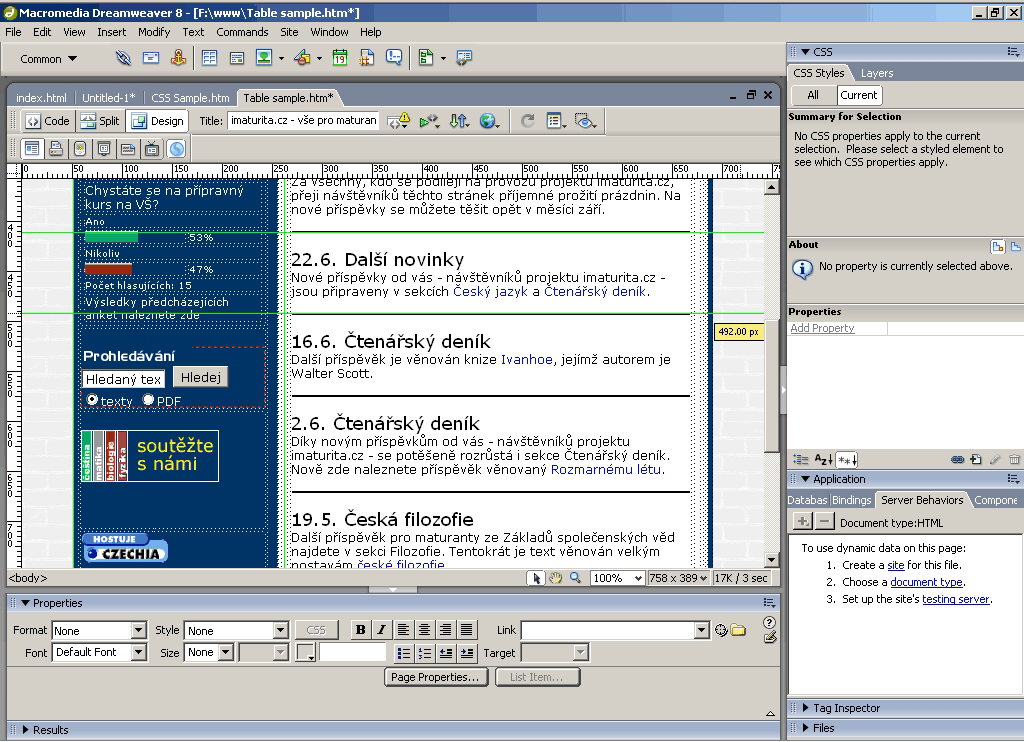Insert a named anchor icon
This screenshot has height=742, width=1024.
178,58
